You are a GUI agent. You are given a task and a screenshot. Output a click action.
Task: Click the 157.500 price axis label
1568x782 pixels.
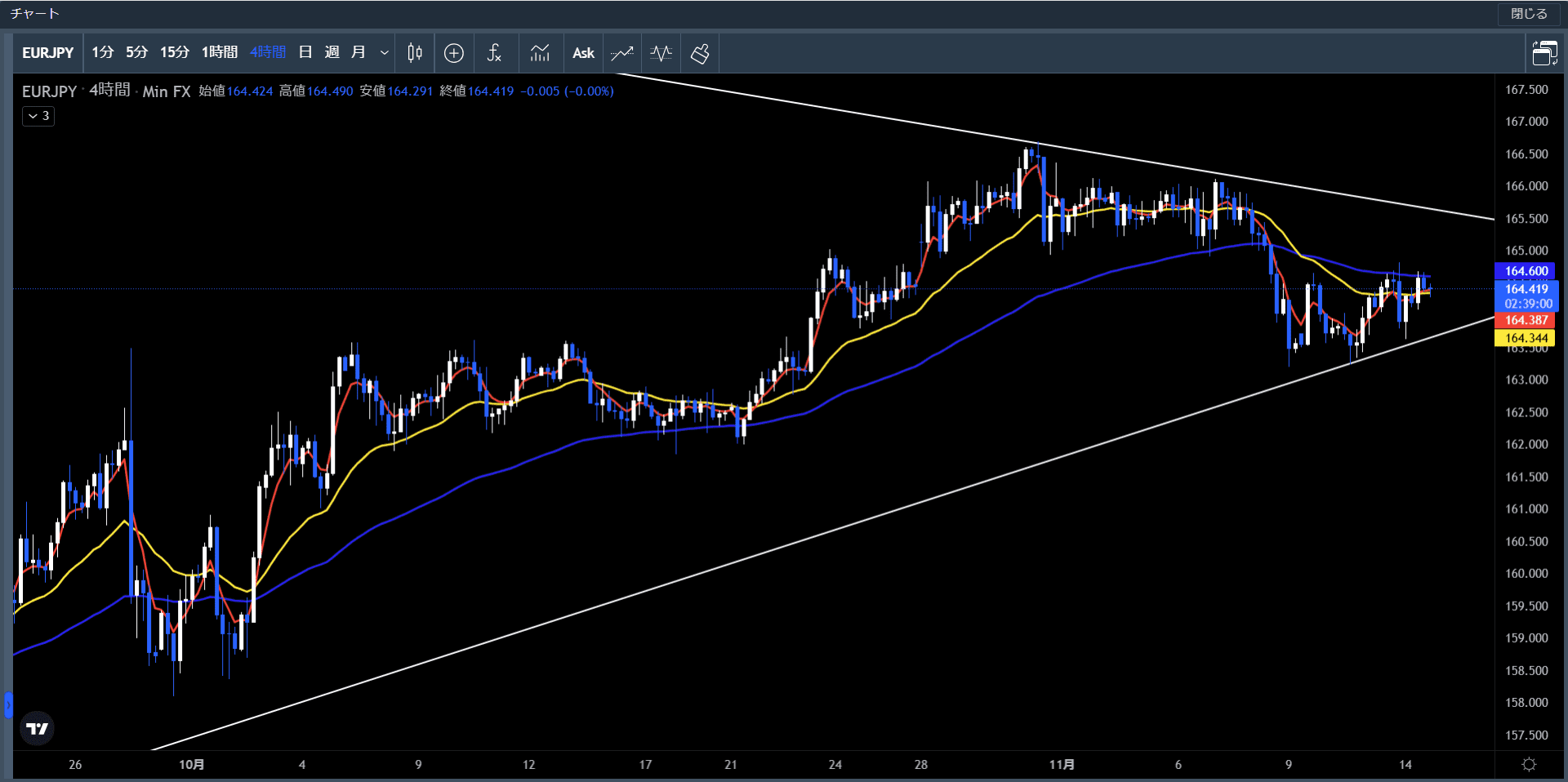click(1526, 735)
